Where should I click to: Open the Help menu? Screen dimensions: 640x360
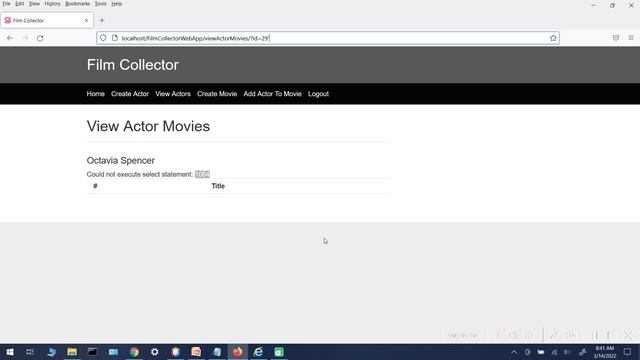coord(116,4)
